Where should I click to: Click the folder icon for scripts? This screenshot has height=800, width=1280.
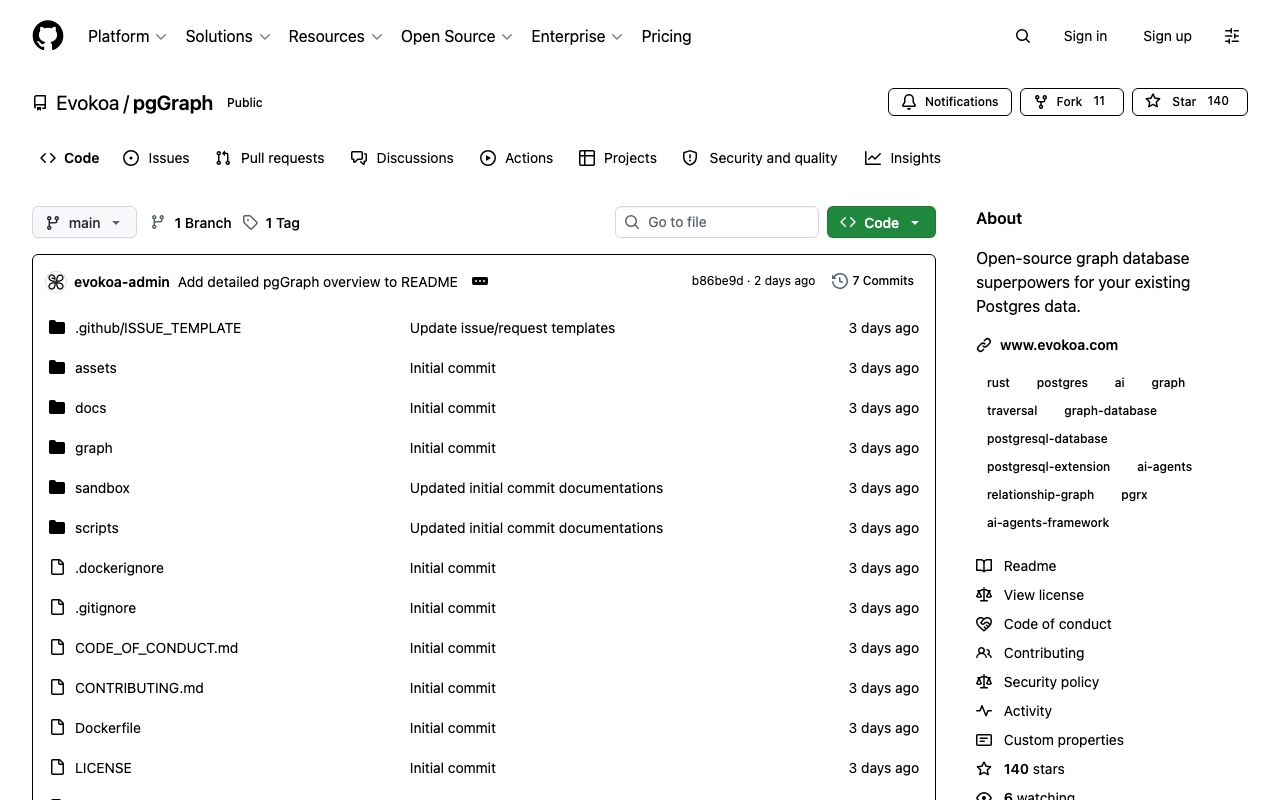57,528
